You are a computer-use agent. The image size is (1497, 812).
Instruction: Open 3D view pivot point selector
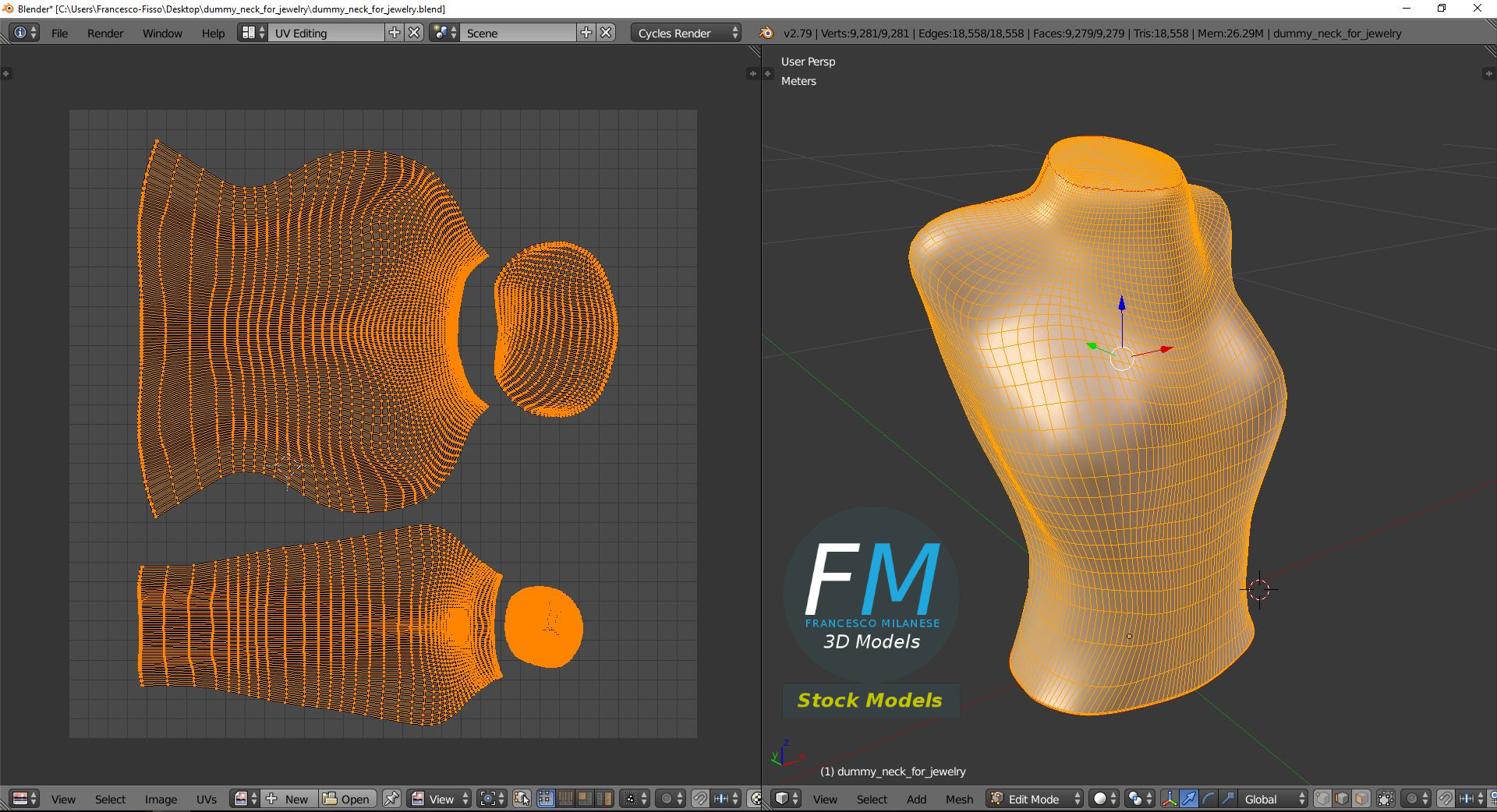tap(1140, 799)
